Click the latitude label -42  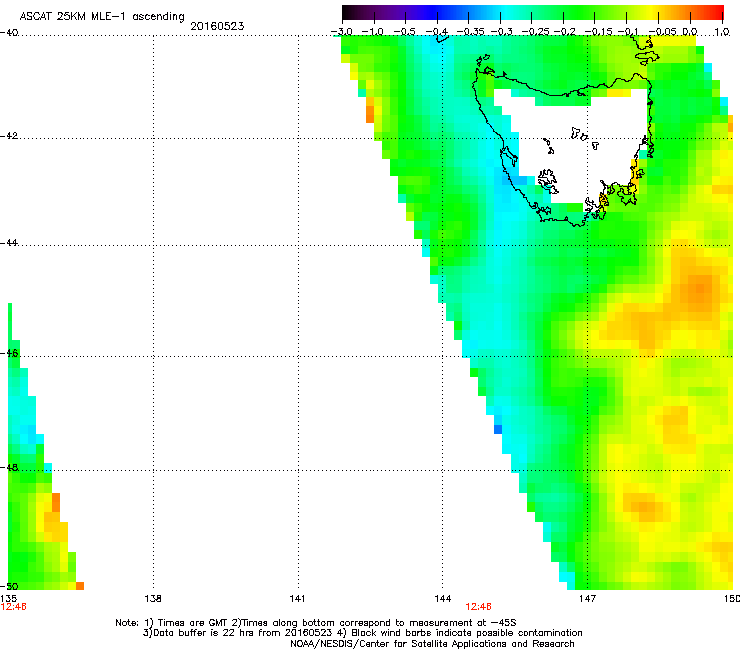click(x=9, y=135)
